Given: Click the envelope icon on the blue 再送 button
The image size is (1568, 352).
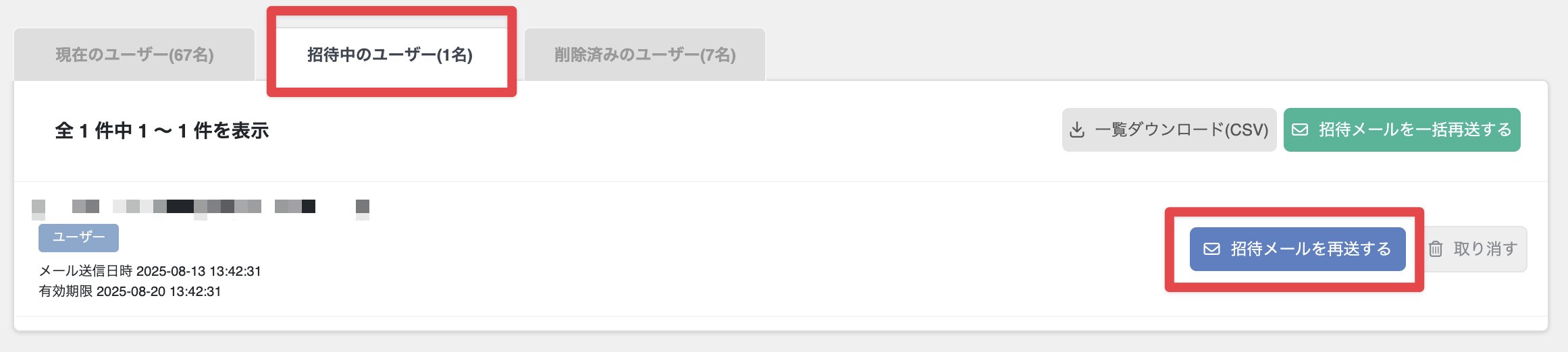Looking at the screenshot, I should pos(1212,249).
